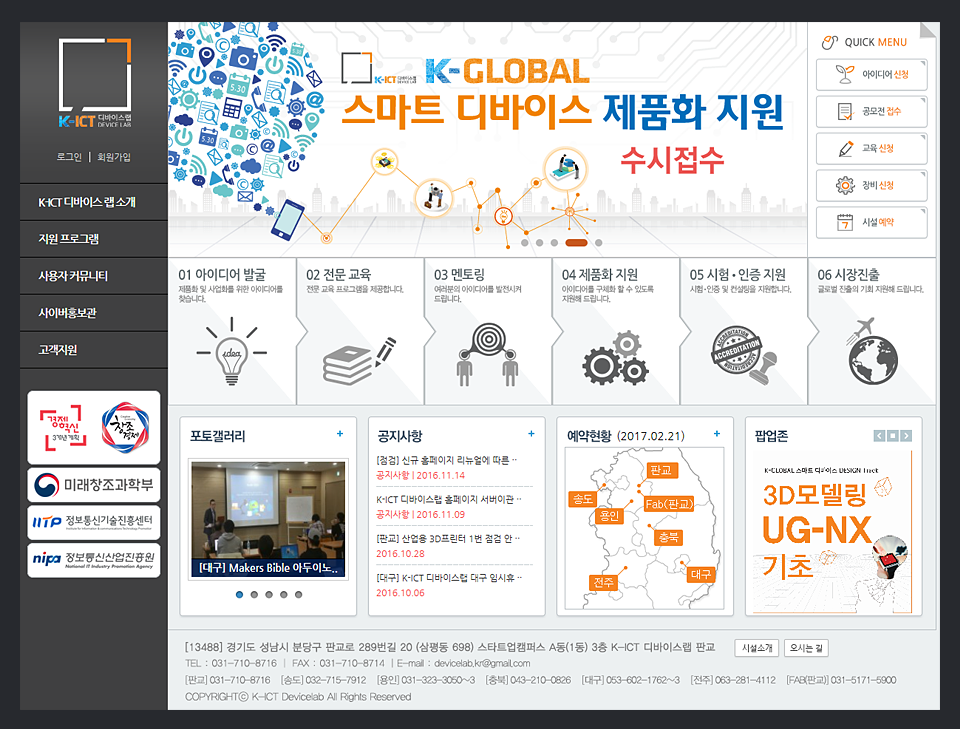Click 시설 예약 calendar quick button
The image size is (960, 729).
point(871,222)
